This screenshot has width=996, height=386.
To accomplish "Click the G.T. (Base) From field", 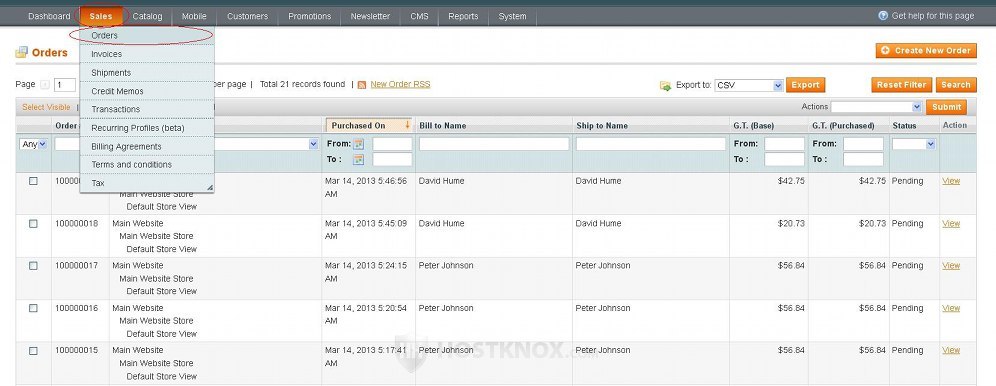I will pyautogui.click(x=784, y=144).
